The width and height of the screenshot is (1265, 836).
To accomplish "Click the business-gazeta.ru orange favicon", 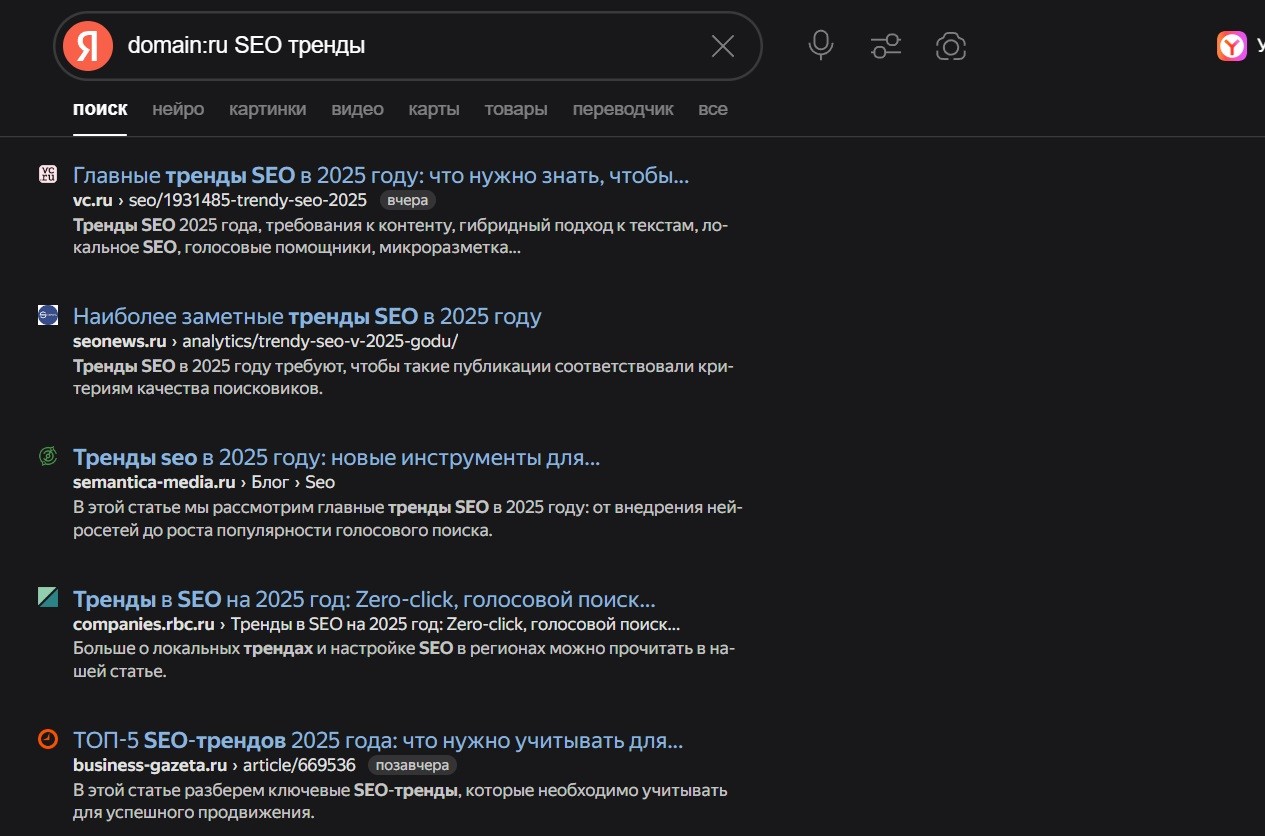I will 48,740.
